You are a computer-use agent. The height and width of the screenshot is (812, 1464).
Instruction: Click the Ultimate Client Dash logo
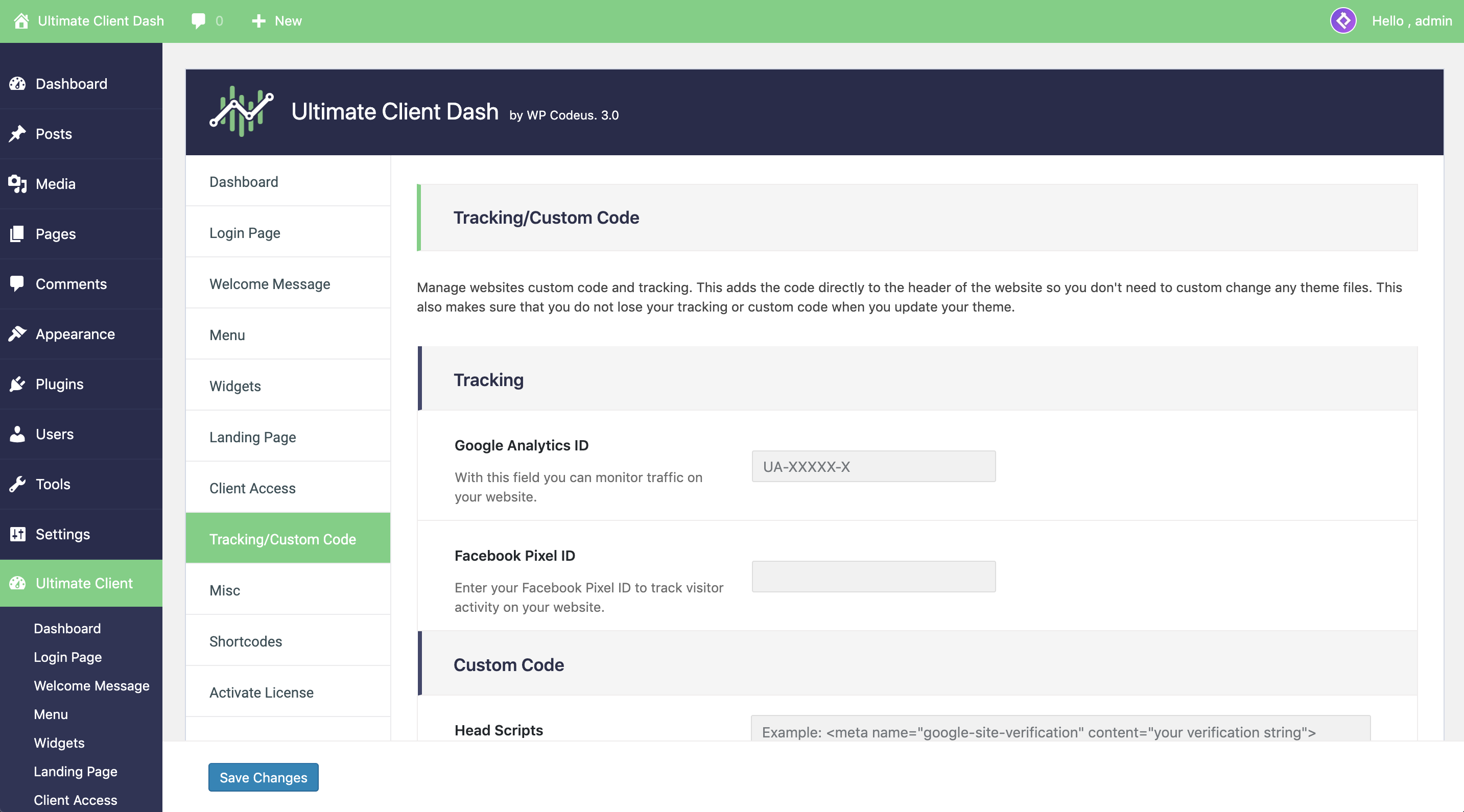point(242,111)
